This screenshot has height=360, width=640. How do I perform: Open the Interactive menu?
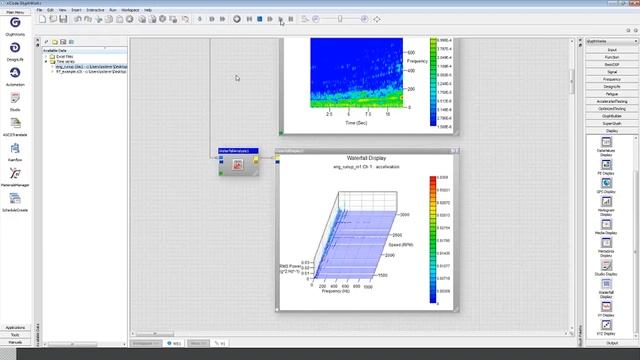[x=95, y=10]
